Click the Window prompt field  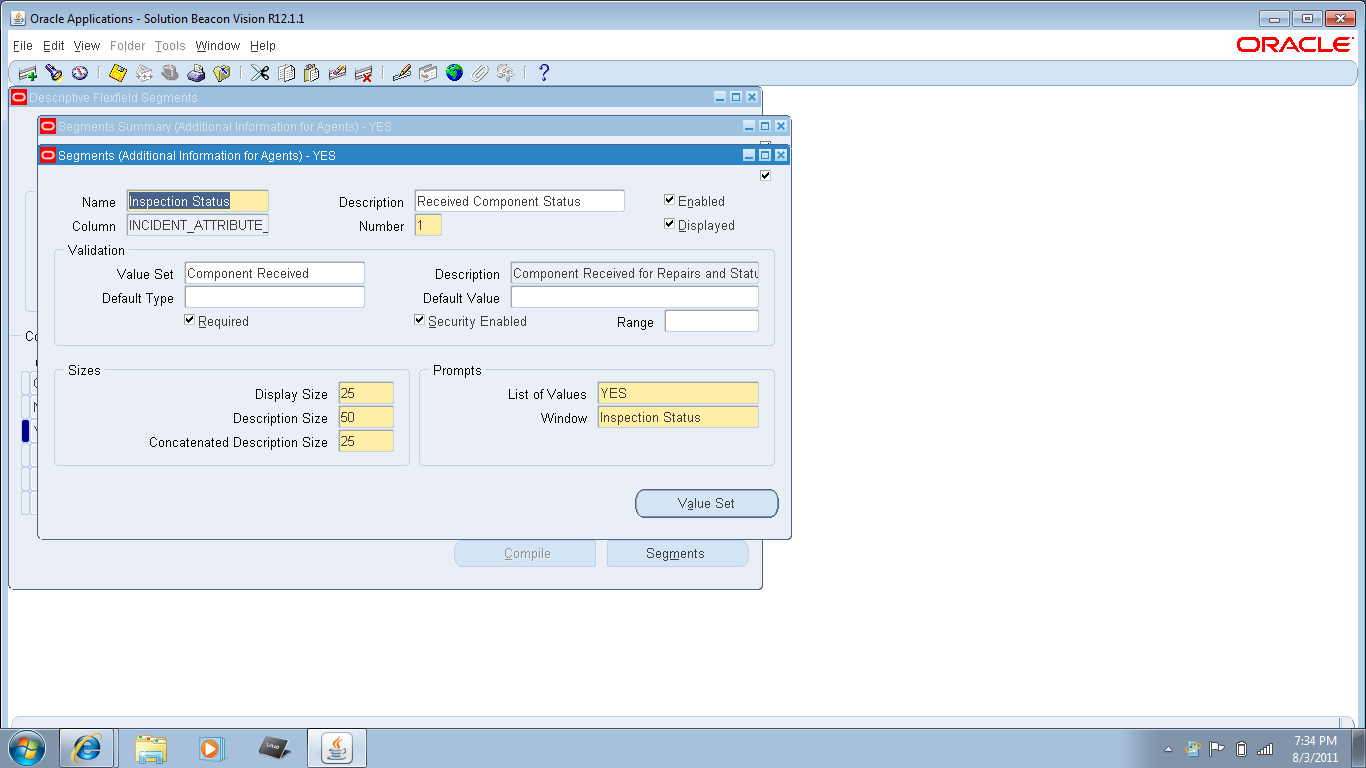678,417
